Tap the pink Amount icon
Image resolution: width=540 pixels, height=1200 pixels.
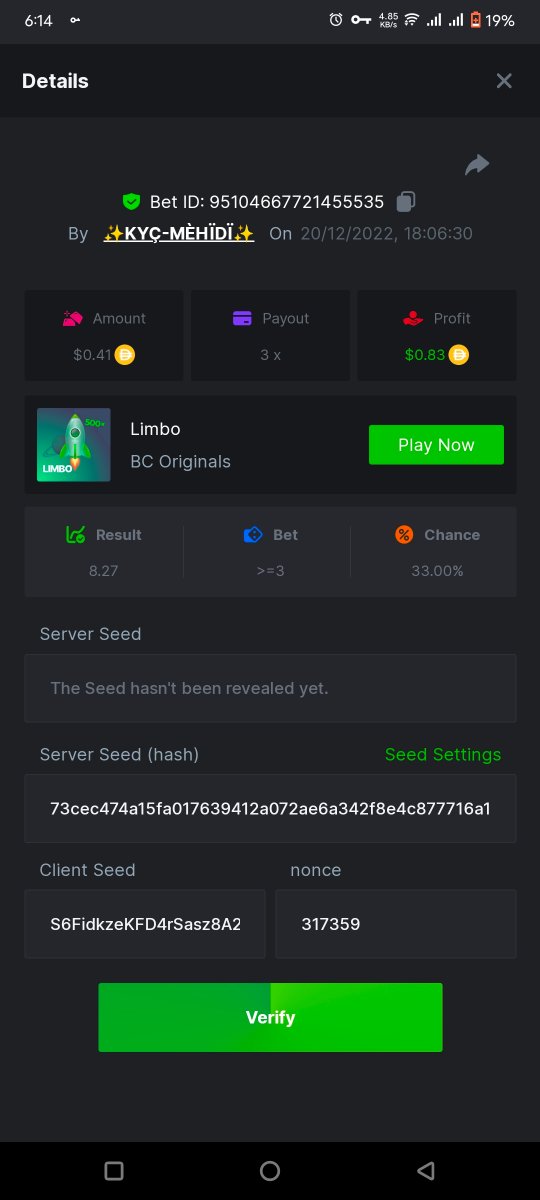pos(72,319)
